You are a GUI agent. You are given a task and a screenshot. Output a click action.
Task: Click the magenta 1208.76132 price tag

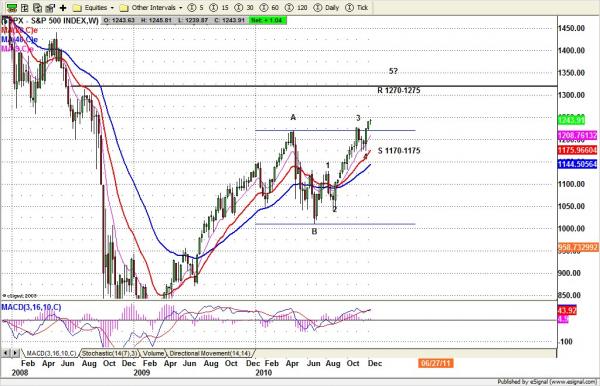pos(577,135)
